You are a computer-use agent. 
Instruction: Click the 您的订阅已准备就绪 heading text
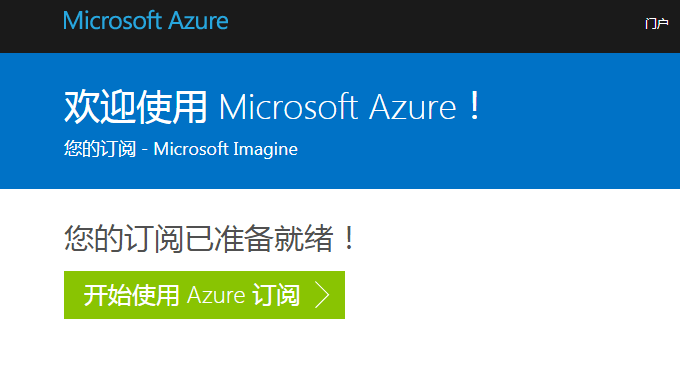(210, 238)
